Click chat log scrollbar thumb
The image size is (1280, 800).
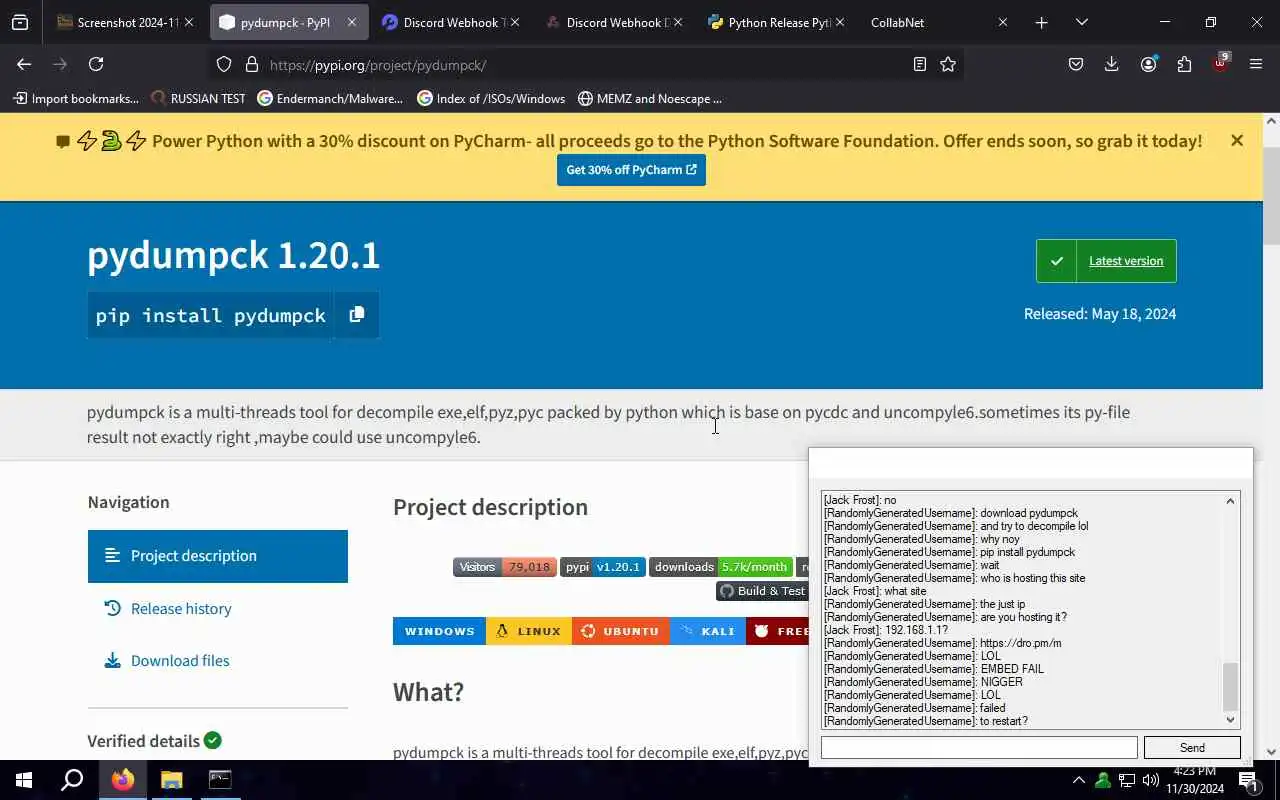(1230, 686)
